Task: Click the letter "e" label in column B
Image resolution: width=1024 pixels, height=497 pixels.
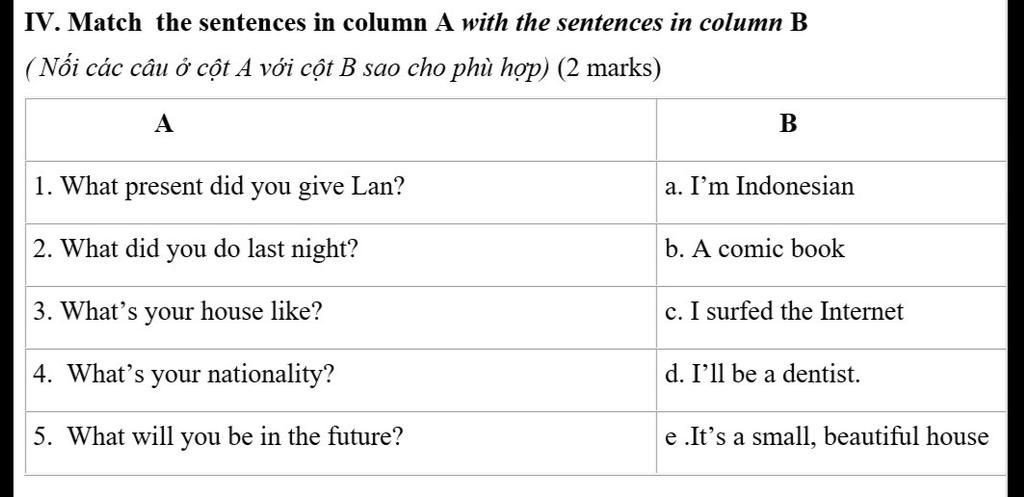Action: click(671, 438)
